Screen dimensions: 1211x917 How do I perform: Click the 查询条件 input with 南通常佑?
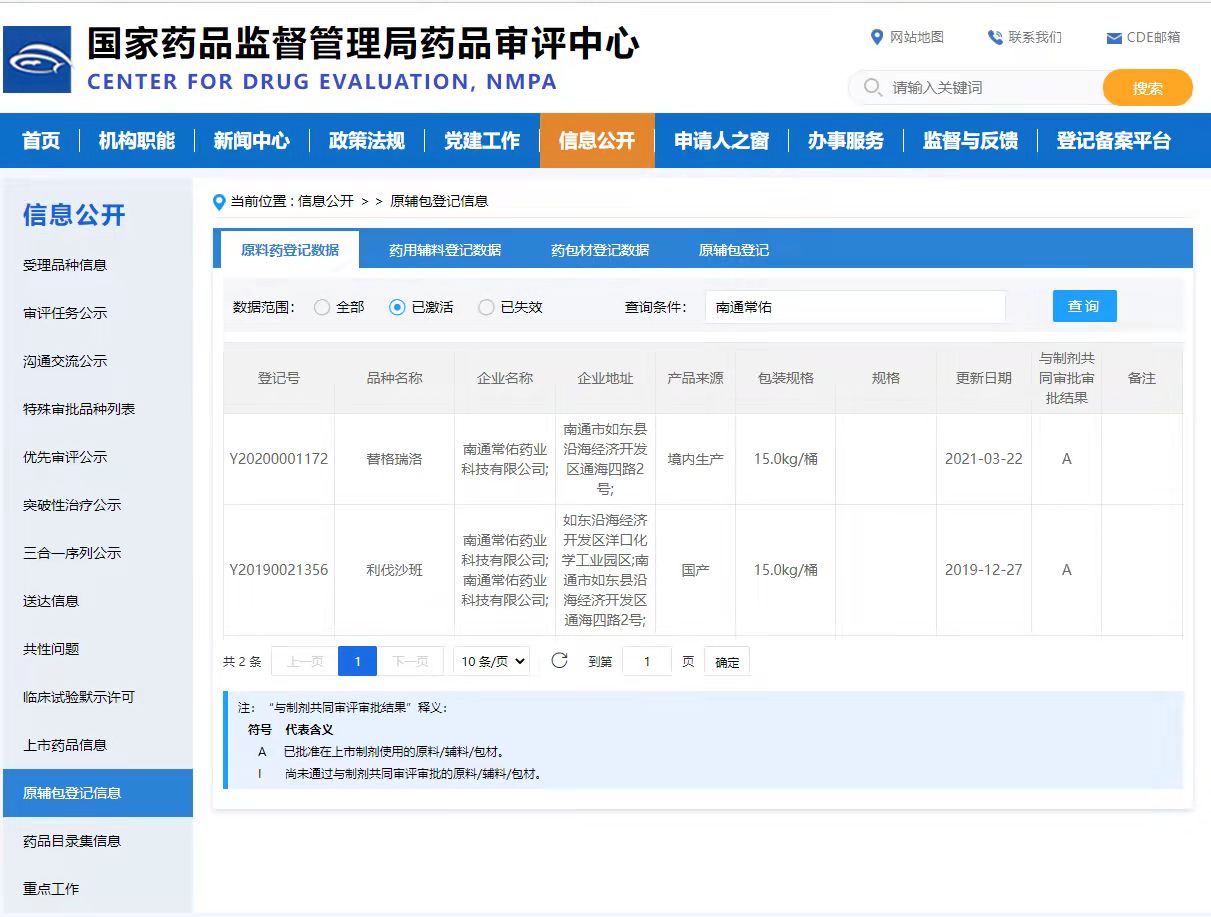click(x=855, y=307)
